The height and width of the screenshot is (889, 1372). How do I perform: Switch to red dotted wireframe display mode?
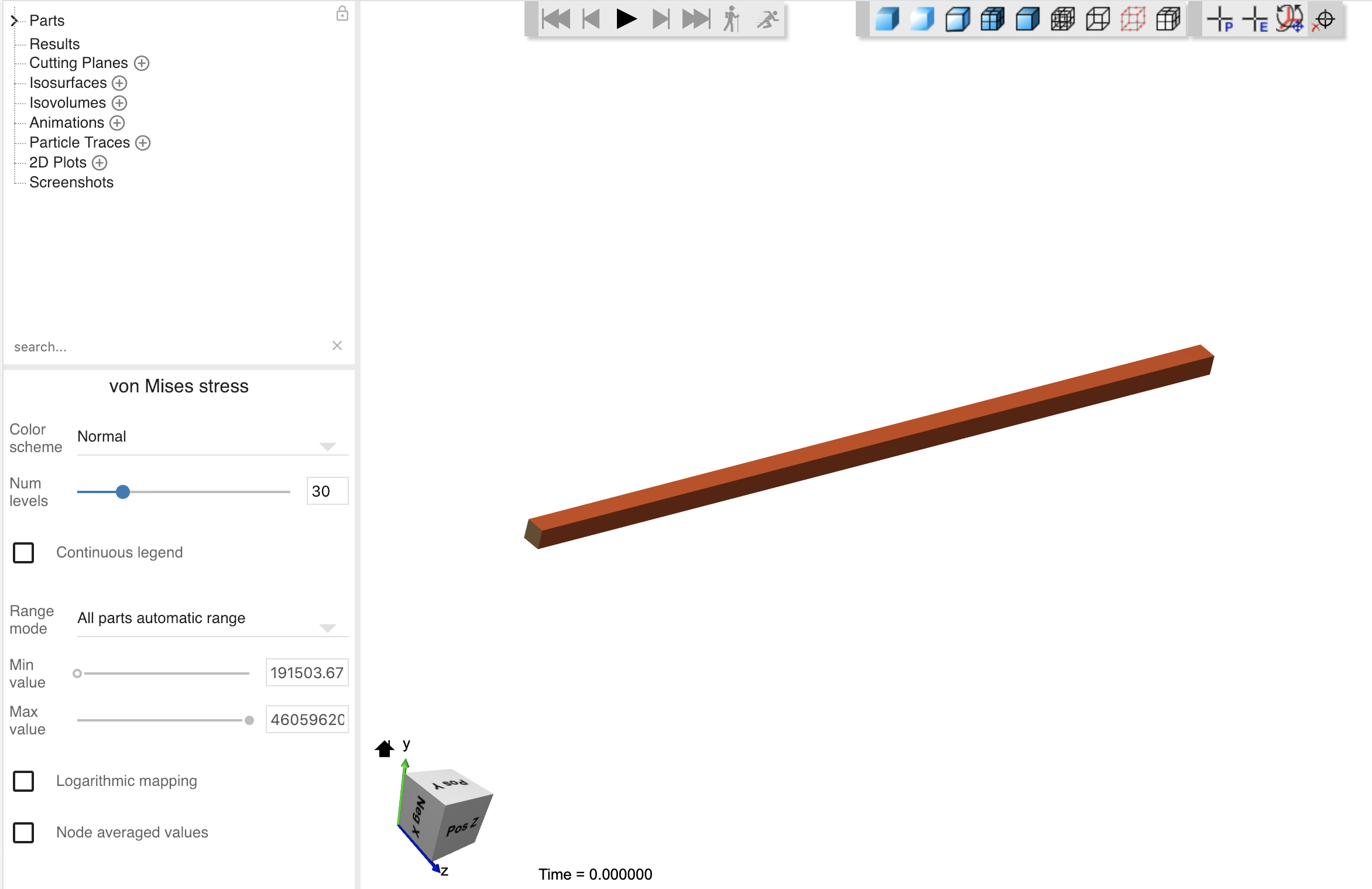click(x=1133, y=19)
